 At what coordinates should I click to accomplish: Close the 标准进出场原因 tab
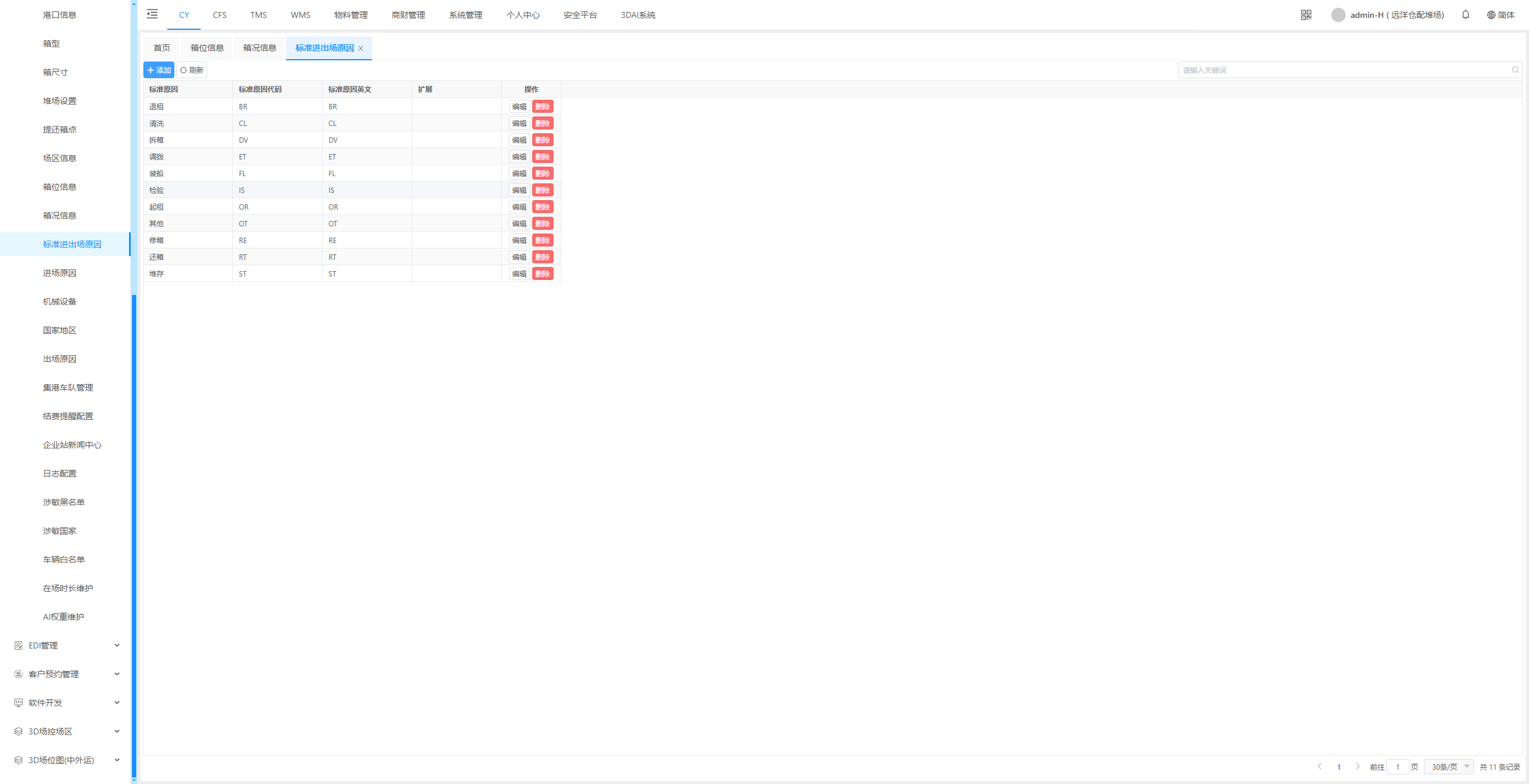pos(361,48)
